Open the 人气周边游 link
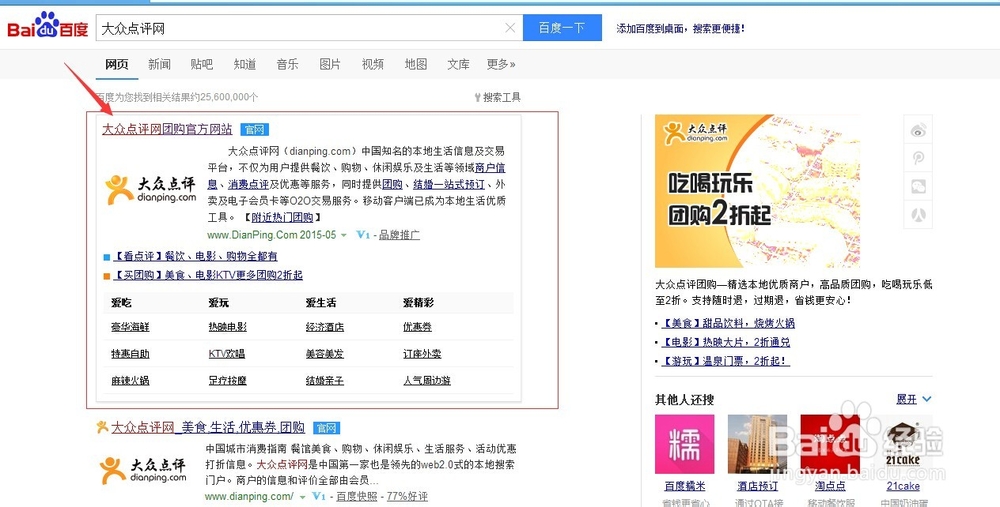 pos(427,381)
